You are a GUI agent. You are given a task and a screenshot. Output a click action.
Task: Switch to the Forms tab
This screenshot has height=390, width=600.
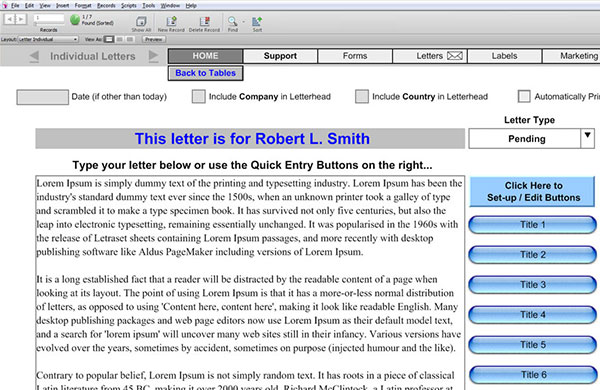point(355,56)
